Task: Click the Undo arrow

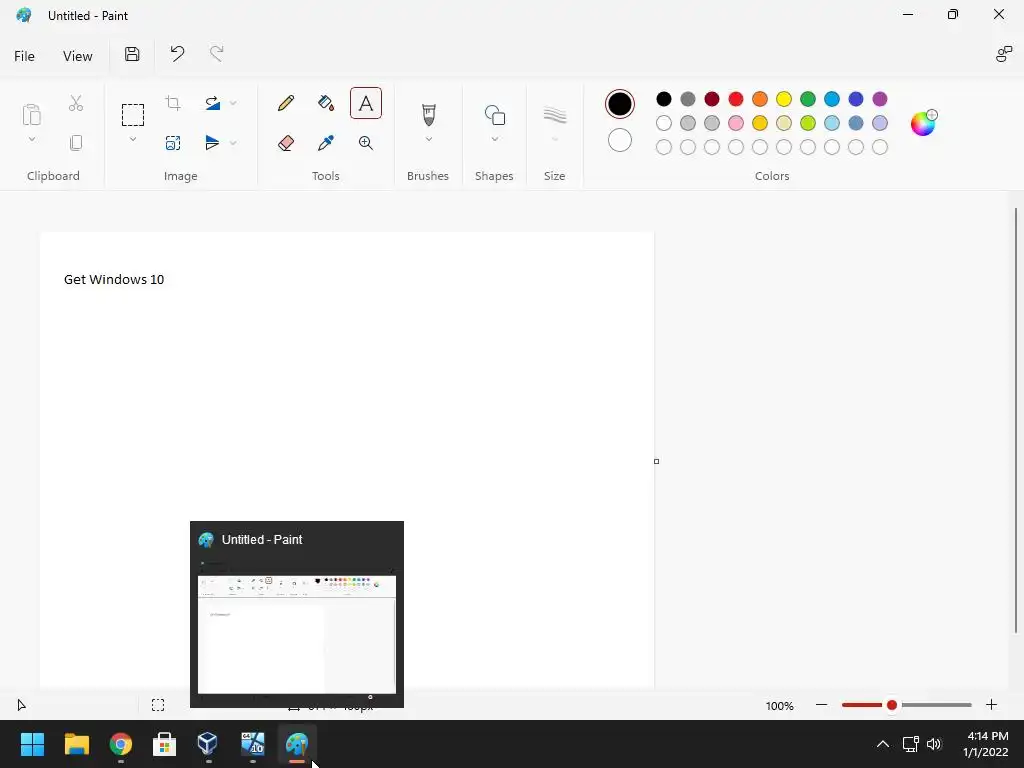Action: coord(177,54)
